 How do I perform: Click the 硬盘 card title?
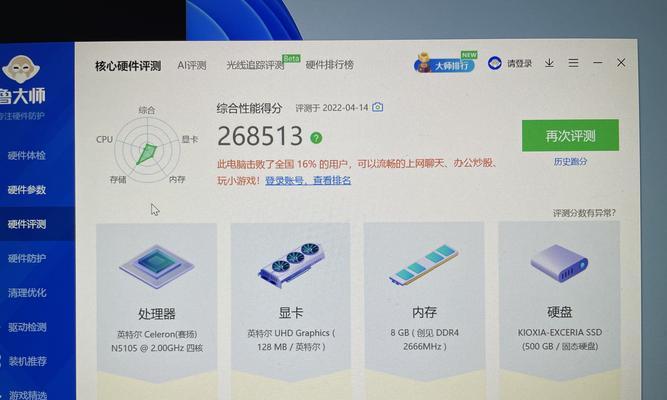(559, 312)
